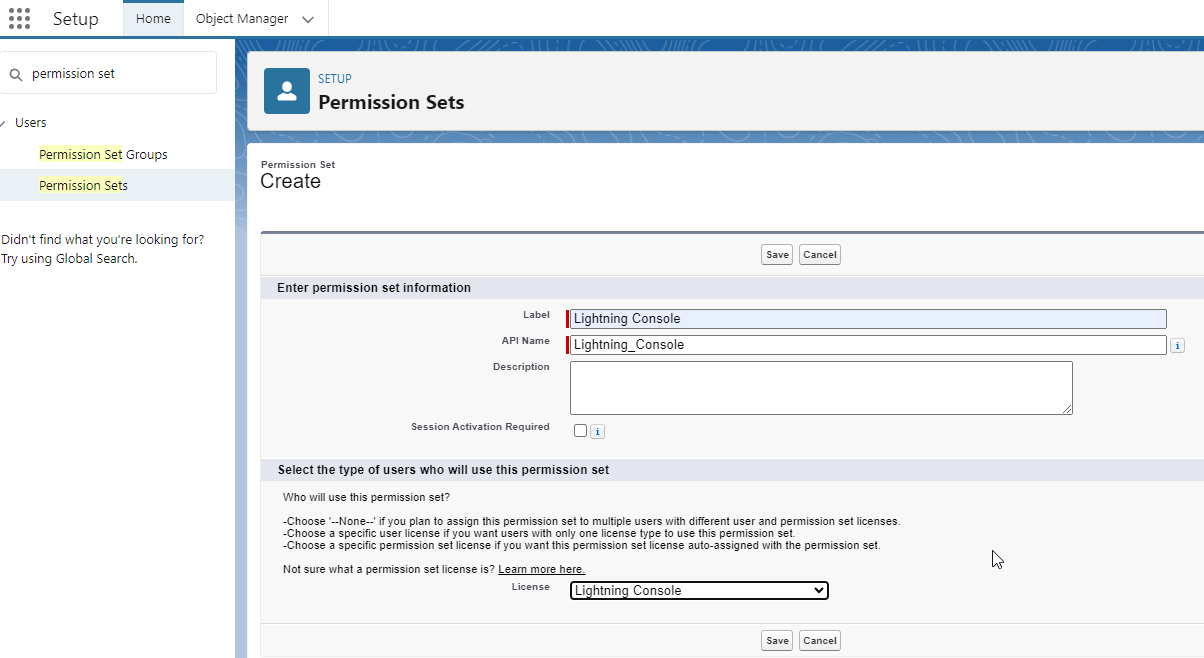Enable the Session Activation Required checkbox
The width and height of the screenshot is (1204, 658).
[580, 430]
